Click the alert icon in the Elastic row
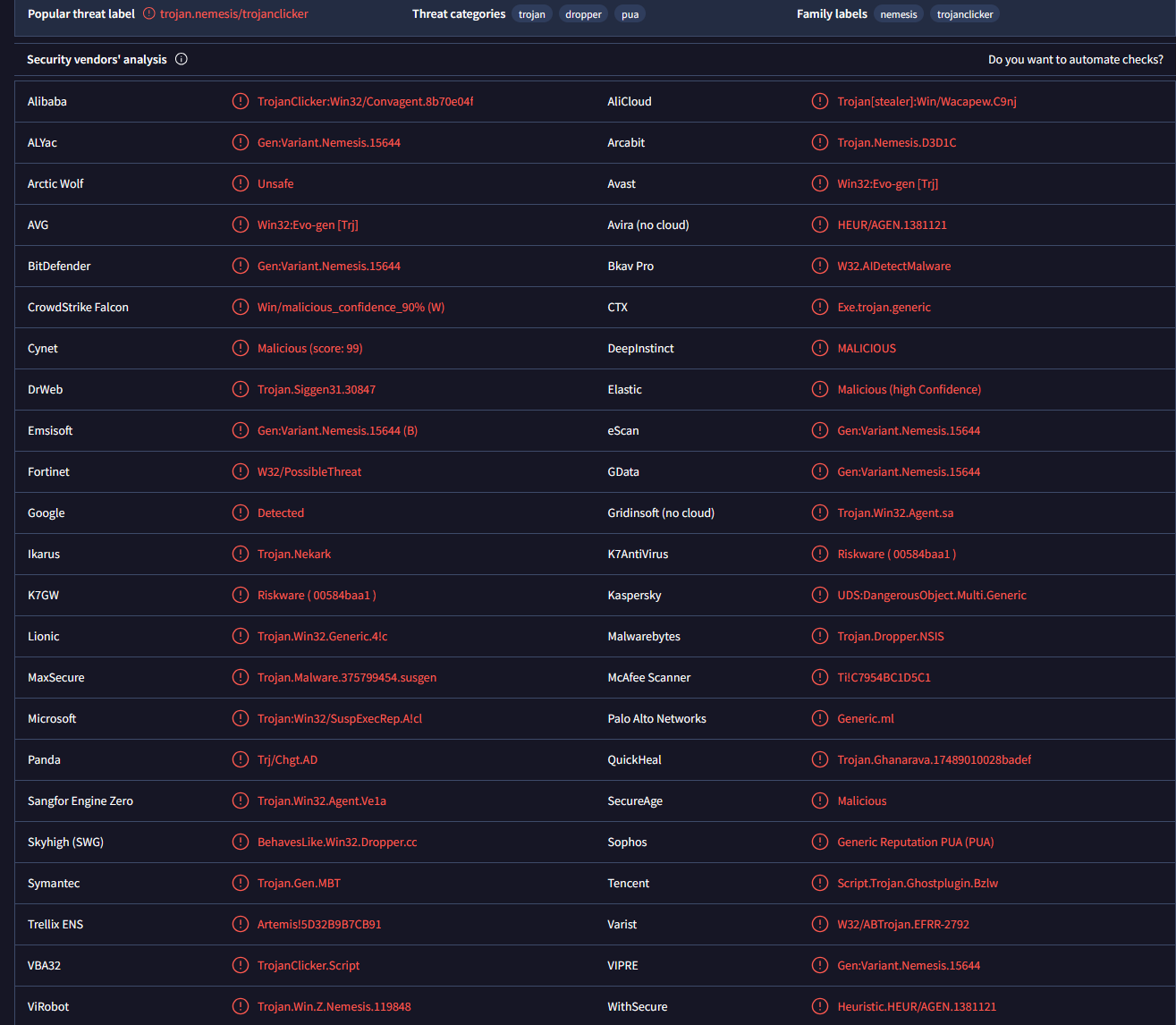 (820, 389)
